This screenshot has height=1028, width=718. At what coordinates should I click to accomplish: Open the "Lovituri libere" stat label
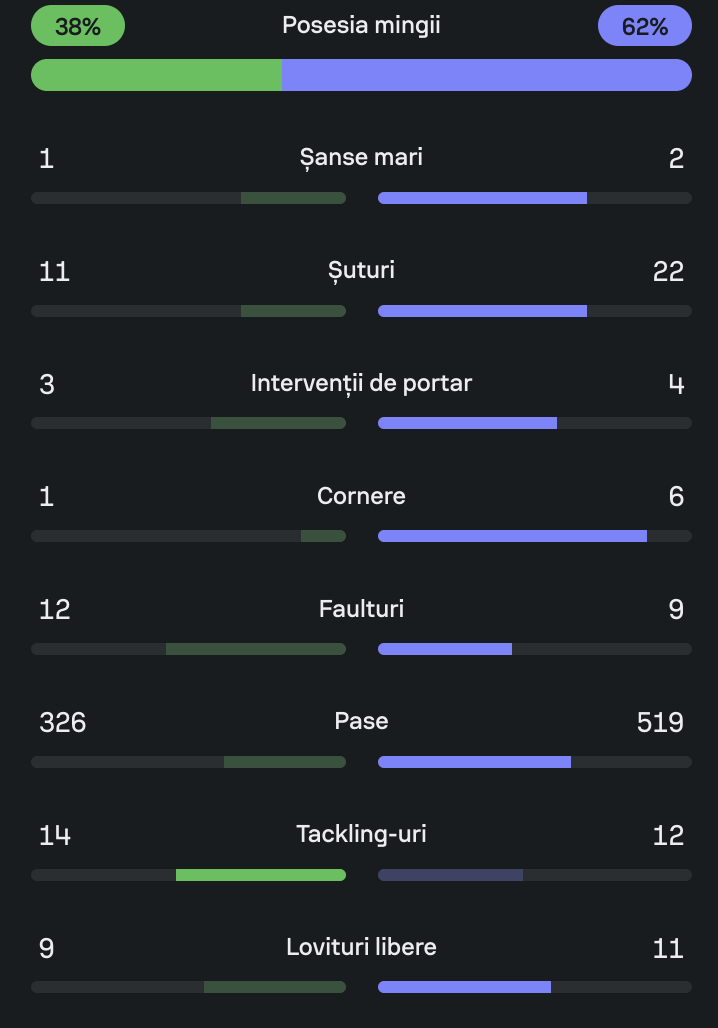click(x=361, y=948)
